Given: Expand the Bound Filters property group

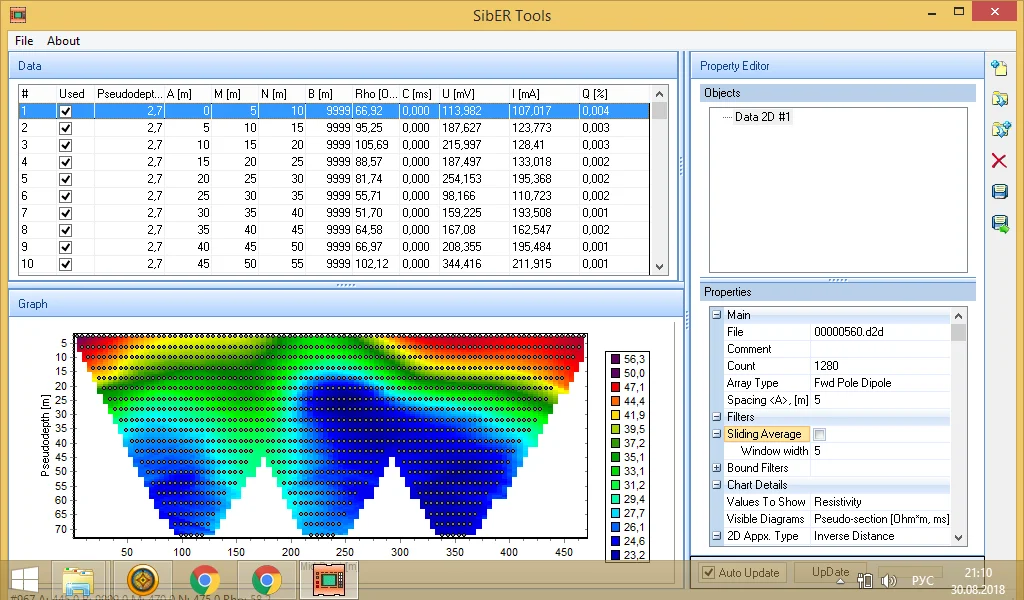Looking at the screenshot, I should click(716, 468).
